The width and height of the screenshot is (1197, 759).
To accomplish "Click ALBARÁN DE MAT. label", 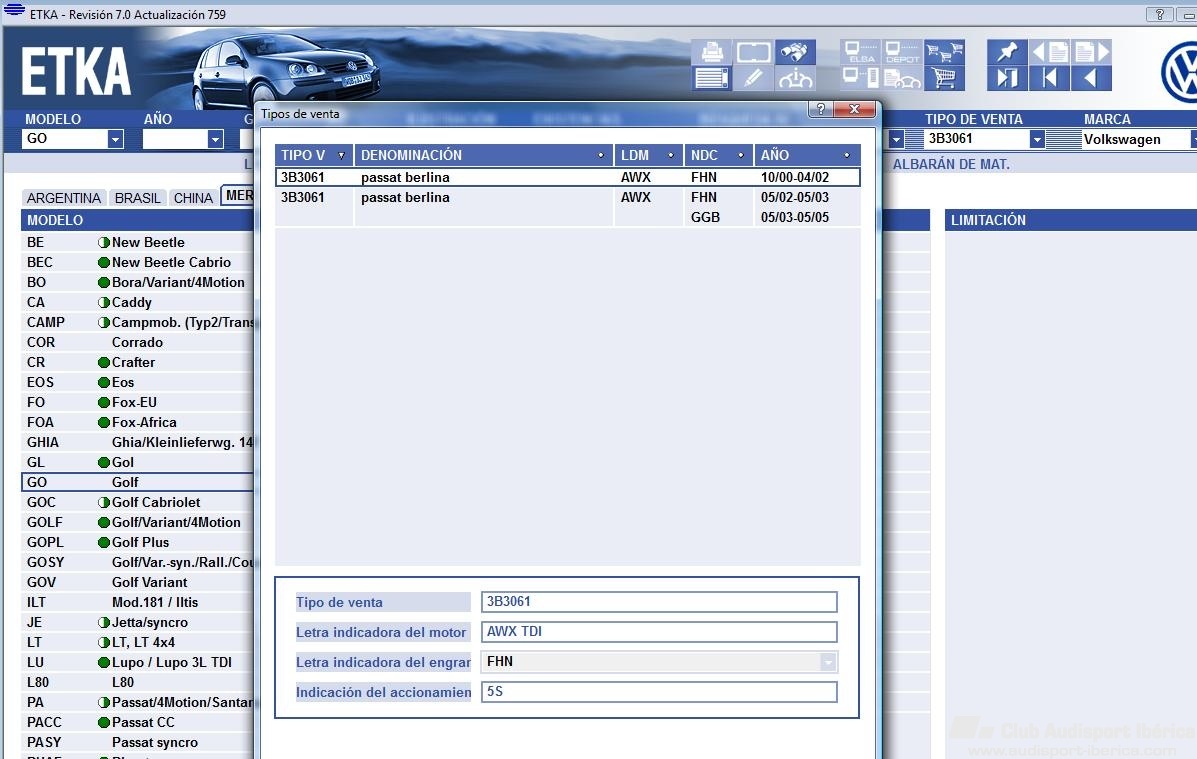I will (x=951, y=164).
